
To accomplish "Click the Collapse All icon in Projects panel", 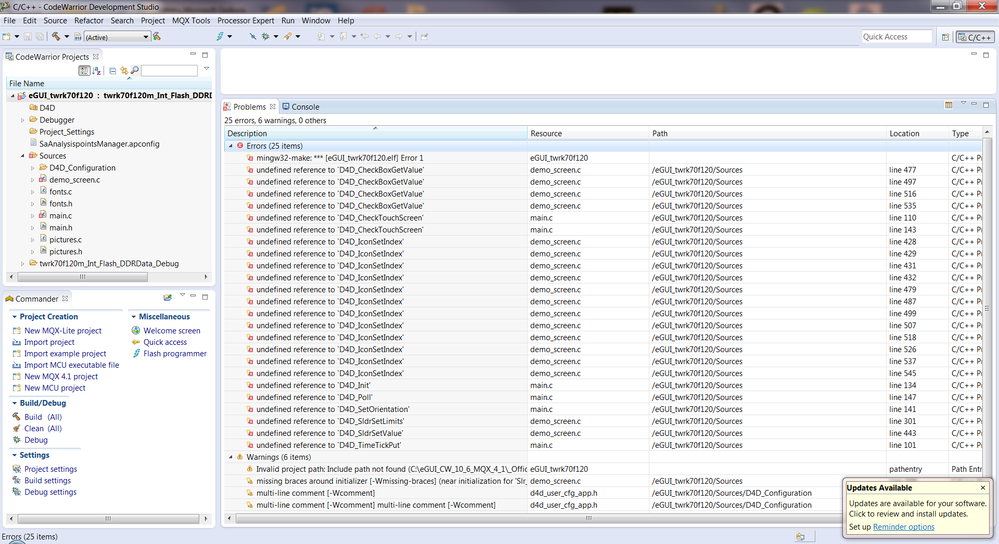I will click(113, 71).
